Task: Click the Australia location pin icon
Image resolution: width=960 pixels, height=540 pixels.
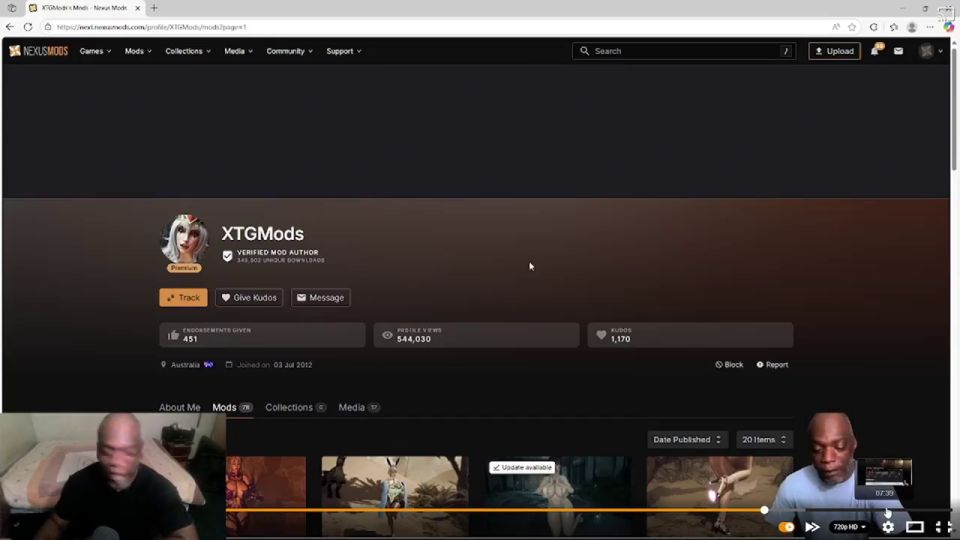Action: tap(163, 364)
